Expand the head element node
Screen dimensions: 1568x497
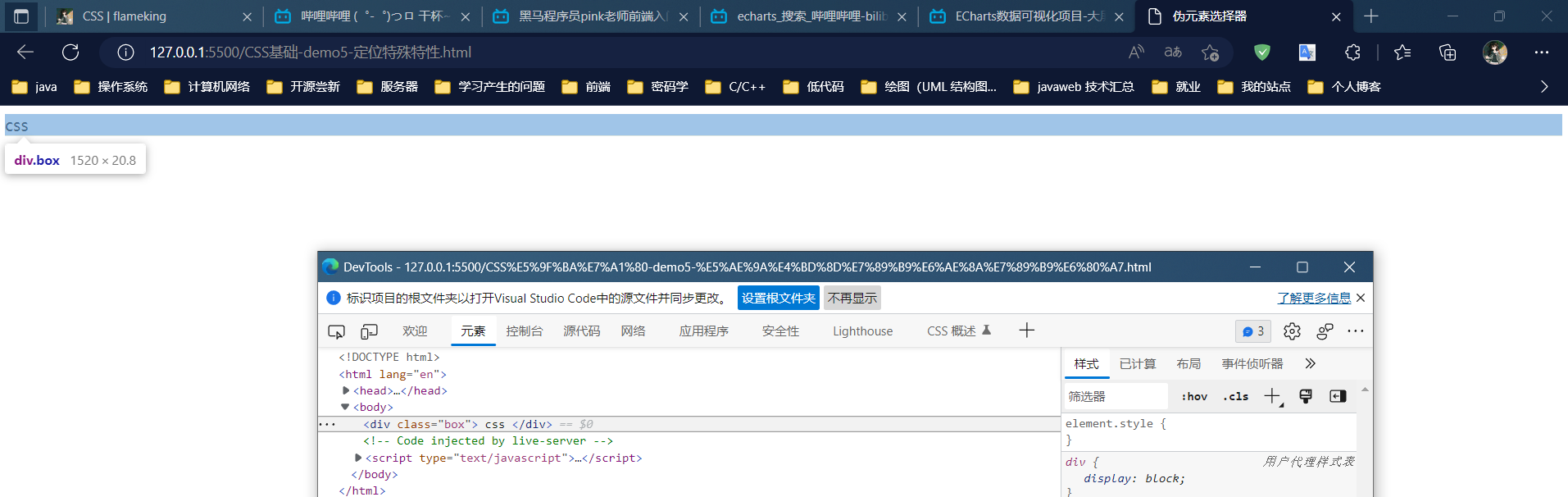[346, 390]
